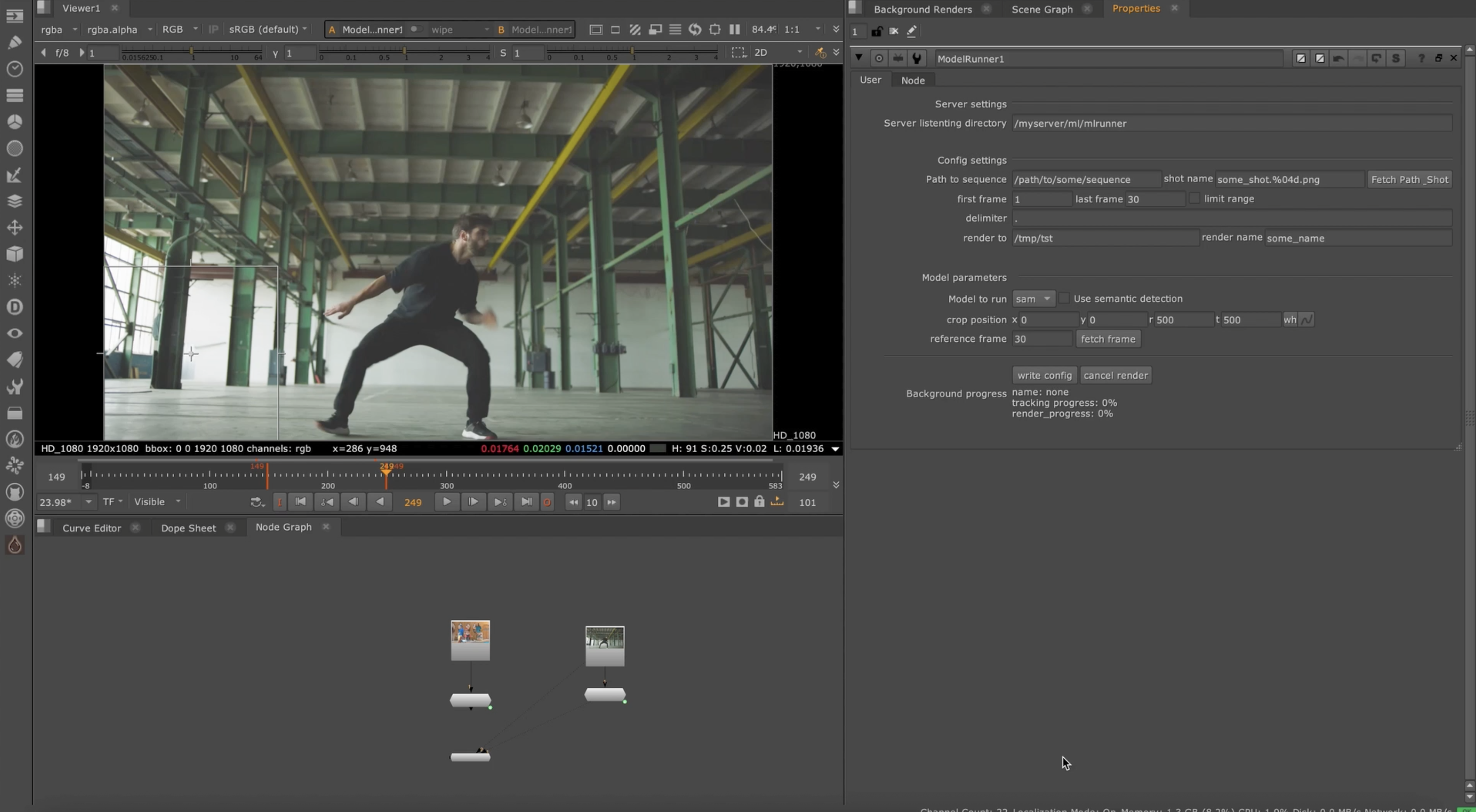
Task: Click the write config button
Action: click(1044, 375)
